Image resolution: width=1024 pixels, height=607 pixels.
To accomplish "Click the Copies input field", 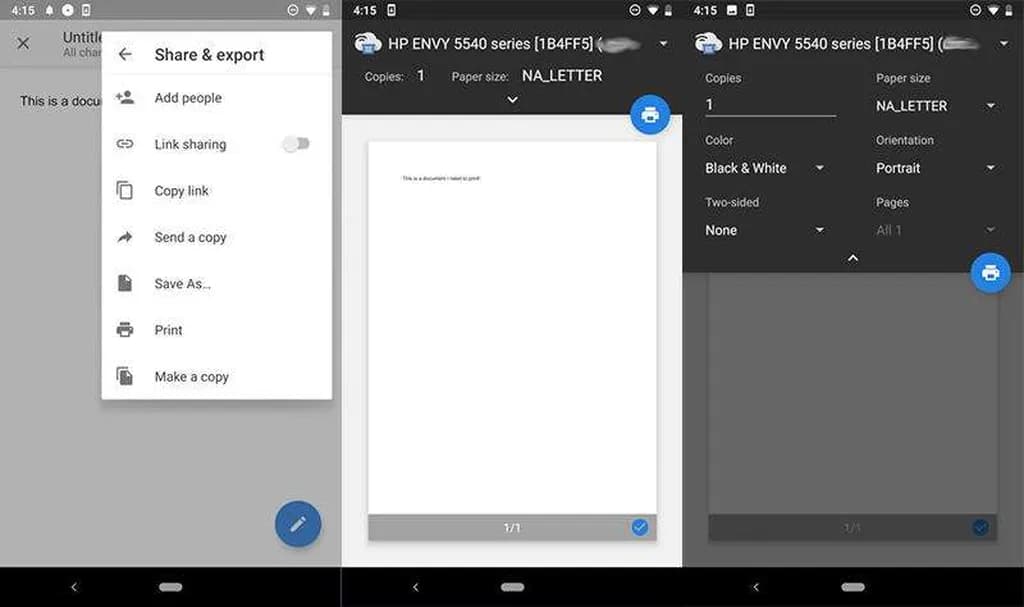I will (769, 105).
